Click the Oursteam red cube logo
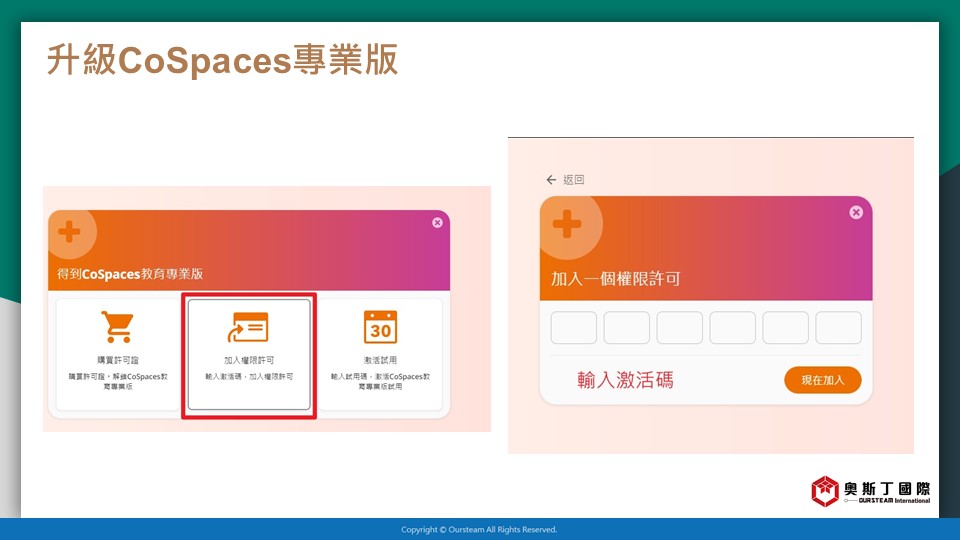This screenshot has height=540, width=960. [x=825, y=491]
